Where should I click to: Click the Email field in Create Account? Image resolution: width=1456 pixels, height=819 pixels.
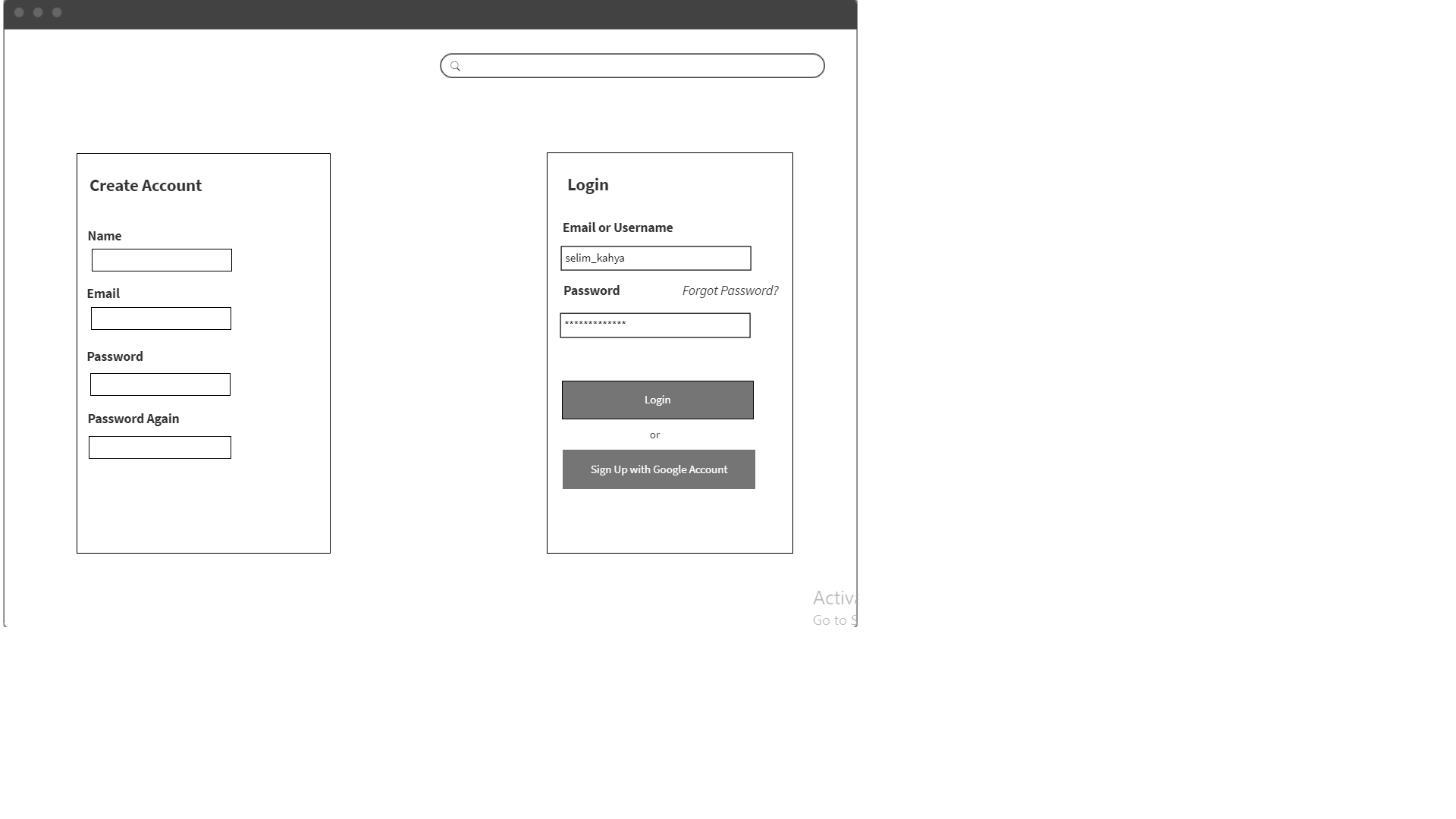[160, 318]
